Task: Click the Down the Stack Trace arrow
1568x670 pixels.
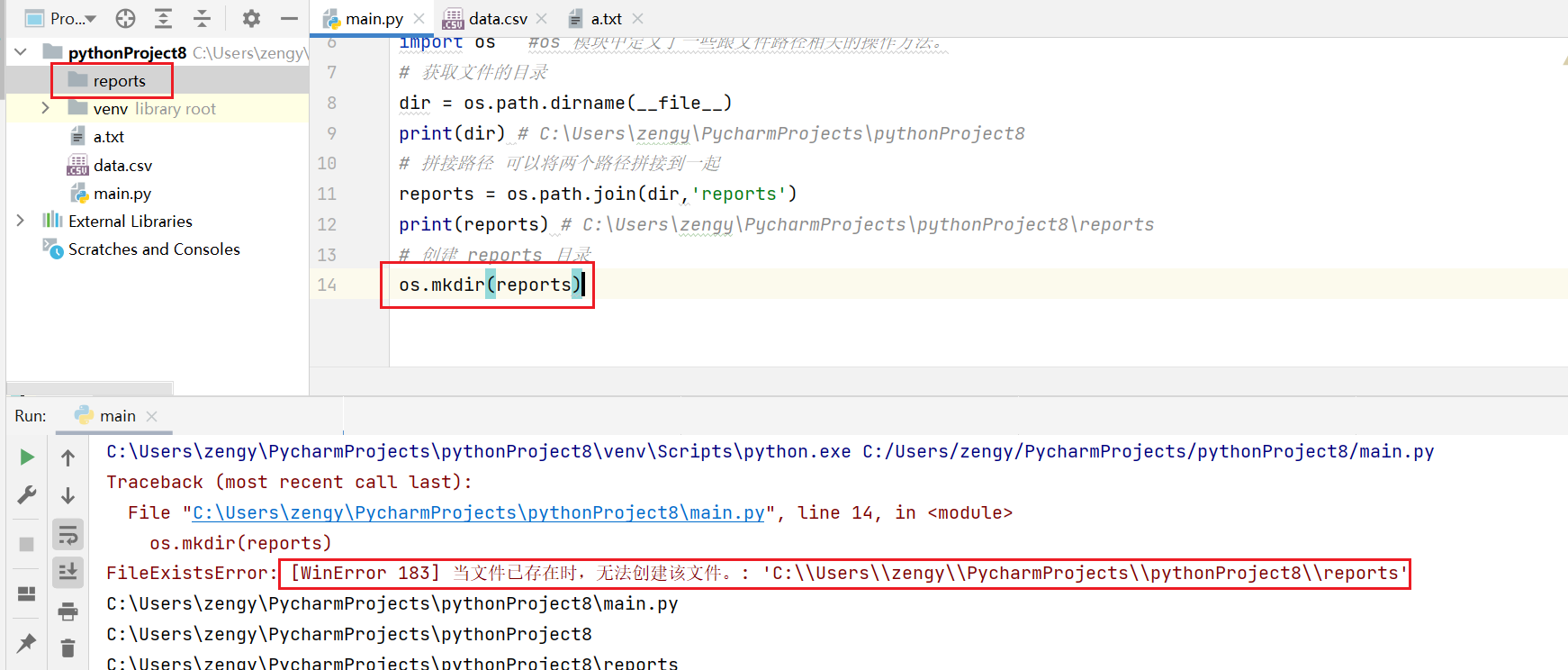Action: click(68, 495)
